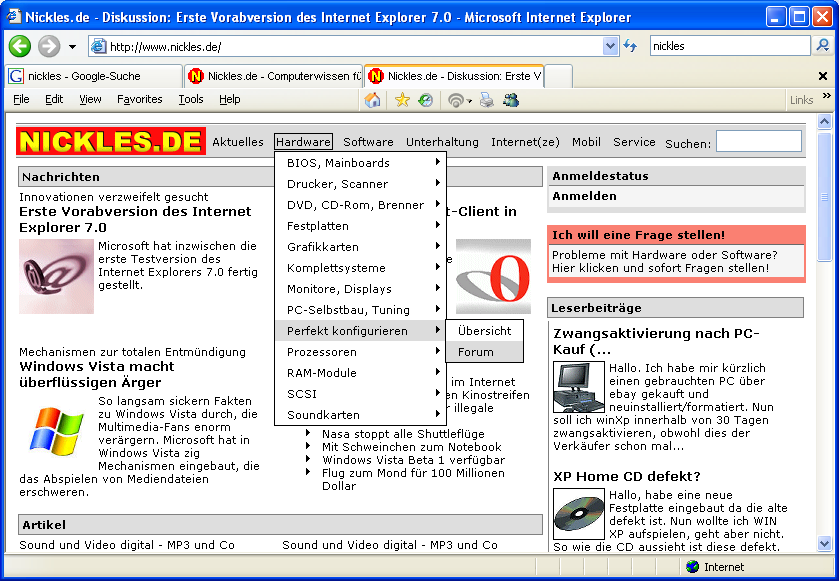Image resolution: width=839 pixels, height=581 pixels.
Task: Click the page icon in the address bar
Action: click(x=98, y=47)
